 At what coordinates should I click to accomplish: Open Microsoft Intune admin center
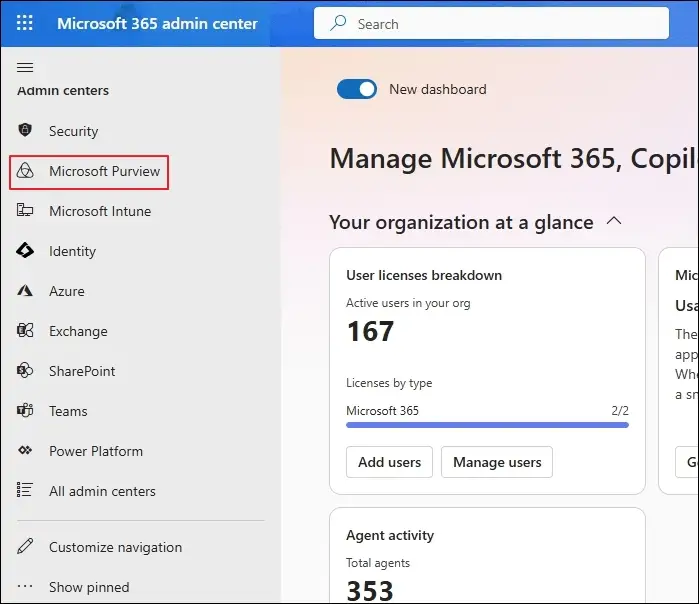pyautogui.click(x=100, y=211)
